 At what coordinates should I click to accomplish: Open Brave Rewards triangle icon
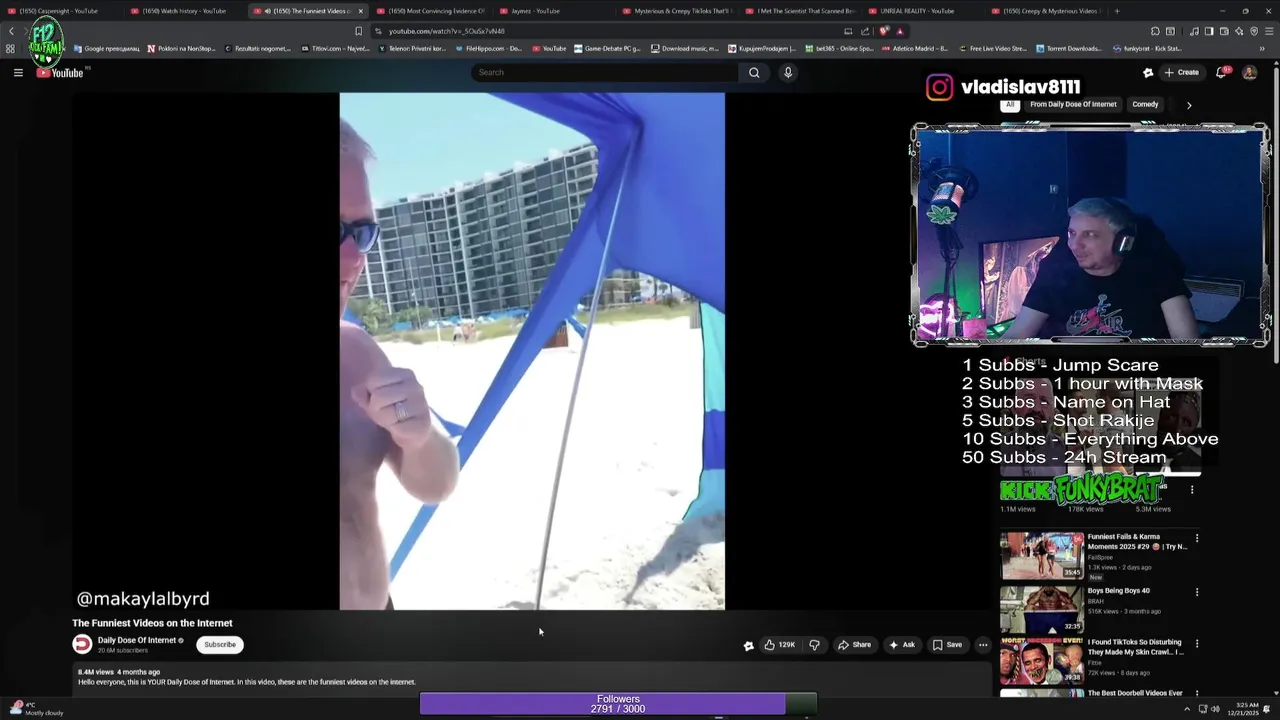coord(899,31)
